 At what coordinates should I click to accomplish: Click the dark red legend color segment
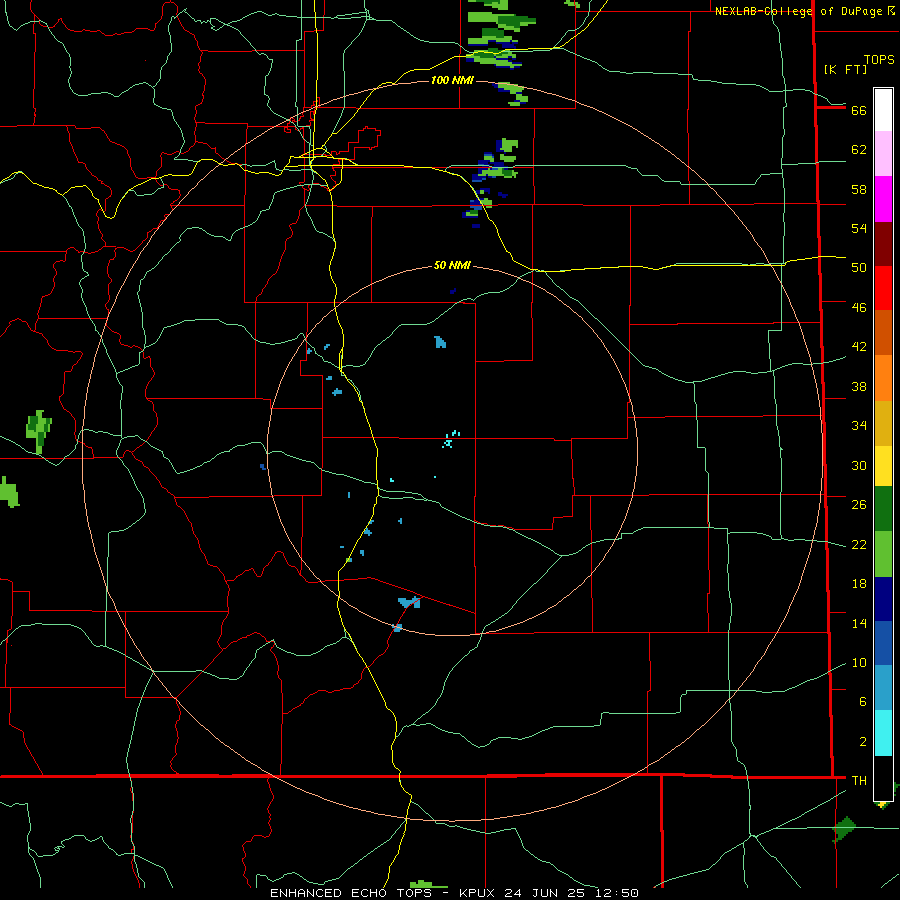(883, 244)
